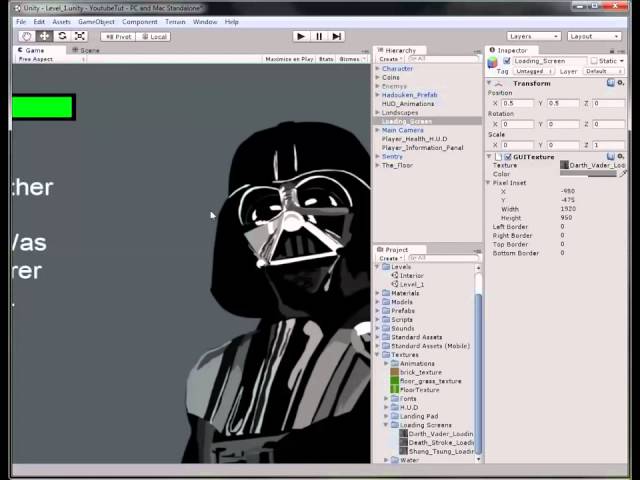The height and width of the screenshot is (480, 640).
Task: Pick color with the eyedropper
Action: click(622, 174)
